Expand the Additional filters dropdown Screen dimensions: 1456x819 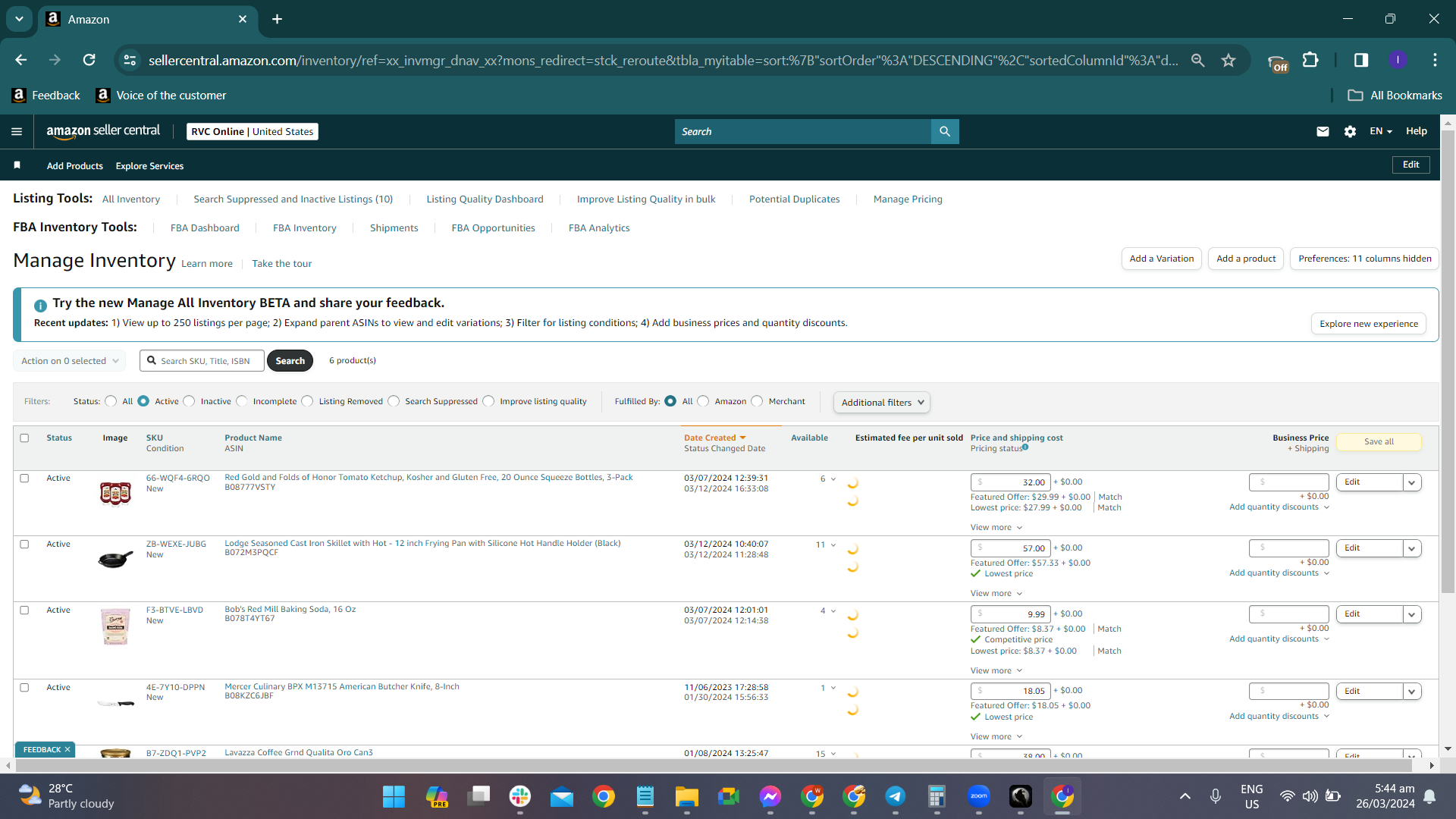tap(882, 402)
